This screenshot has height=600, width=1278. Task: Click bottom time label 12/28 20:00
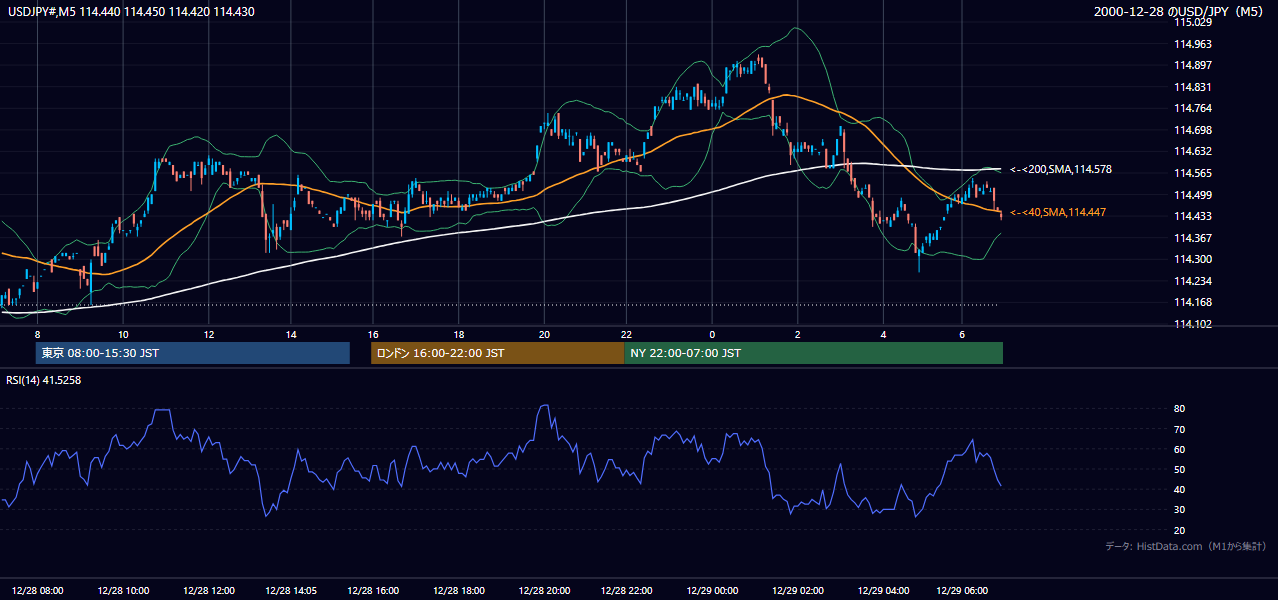545,591
